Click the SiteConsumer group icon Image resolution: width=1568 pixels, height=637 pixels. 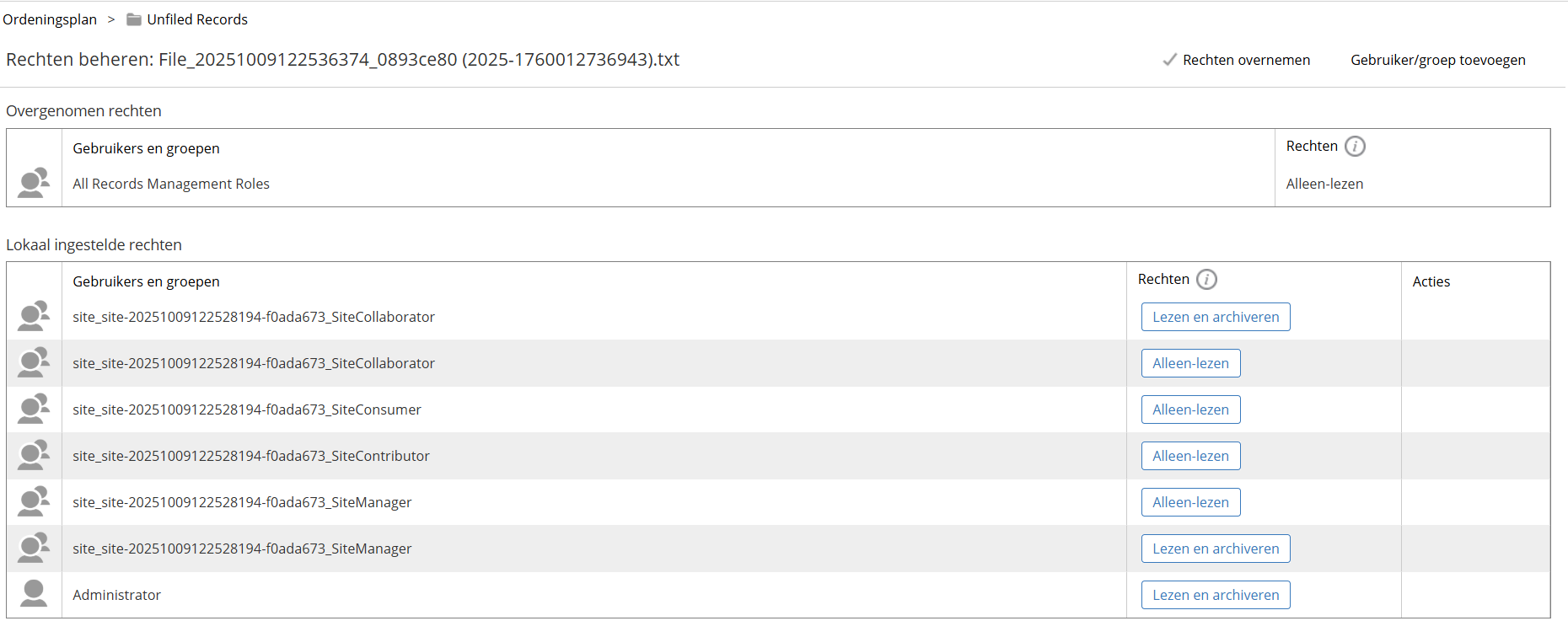pyautogui.click(x=34, y=409)
